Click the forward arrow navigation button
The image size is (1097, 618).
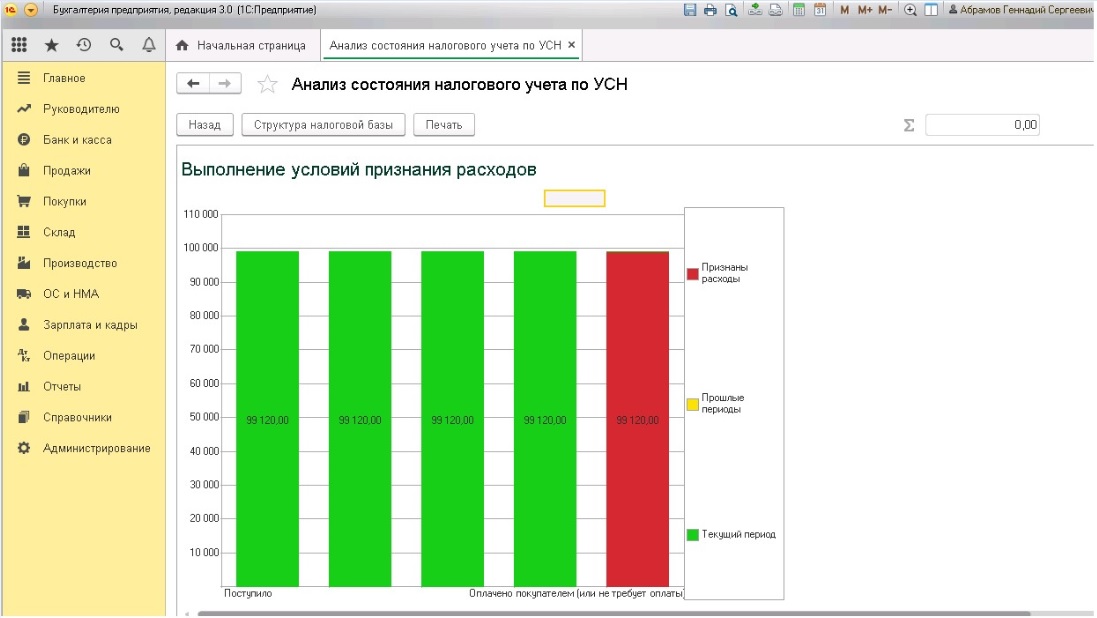(225, 84)
